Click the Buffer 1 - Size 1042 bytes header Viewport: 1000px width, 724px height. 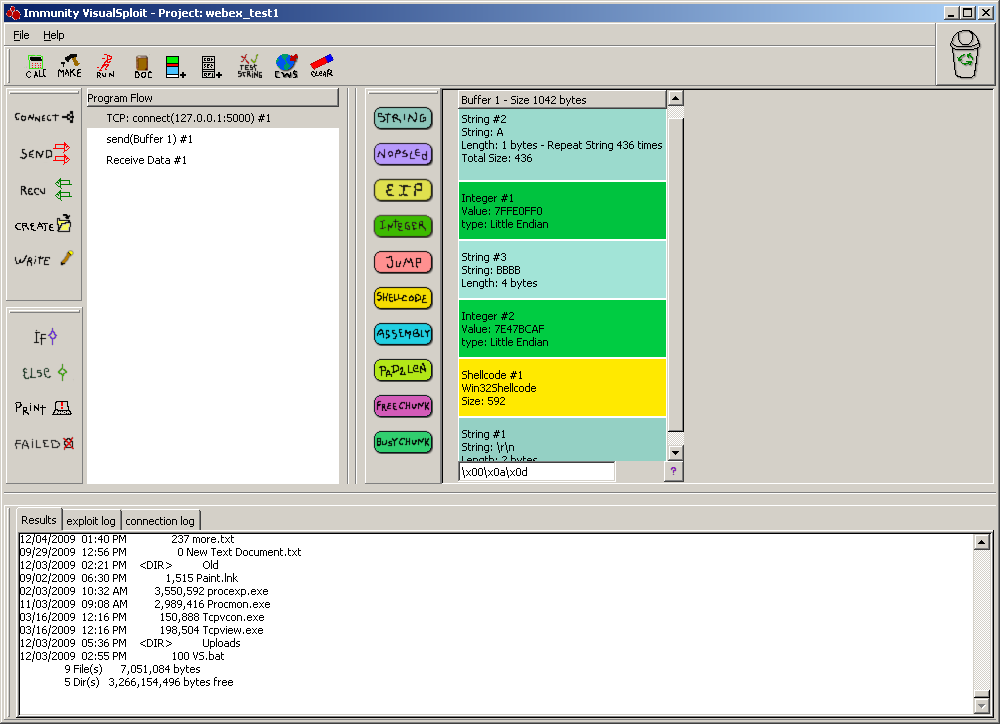pos(562,100)
